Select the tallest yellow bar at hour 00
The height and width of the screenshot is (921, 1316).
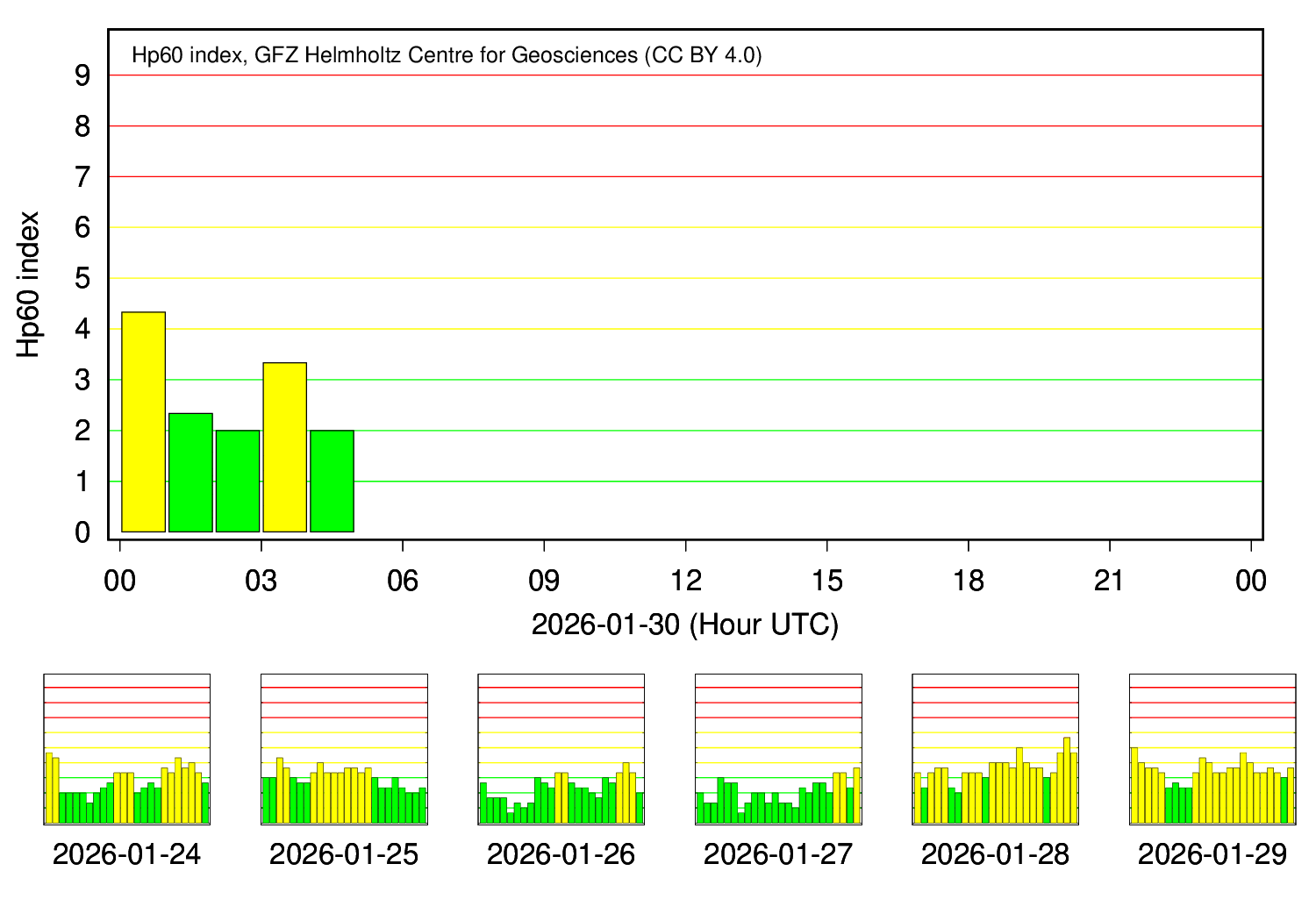[142, 421]
